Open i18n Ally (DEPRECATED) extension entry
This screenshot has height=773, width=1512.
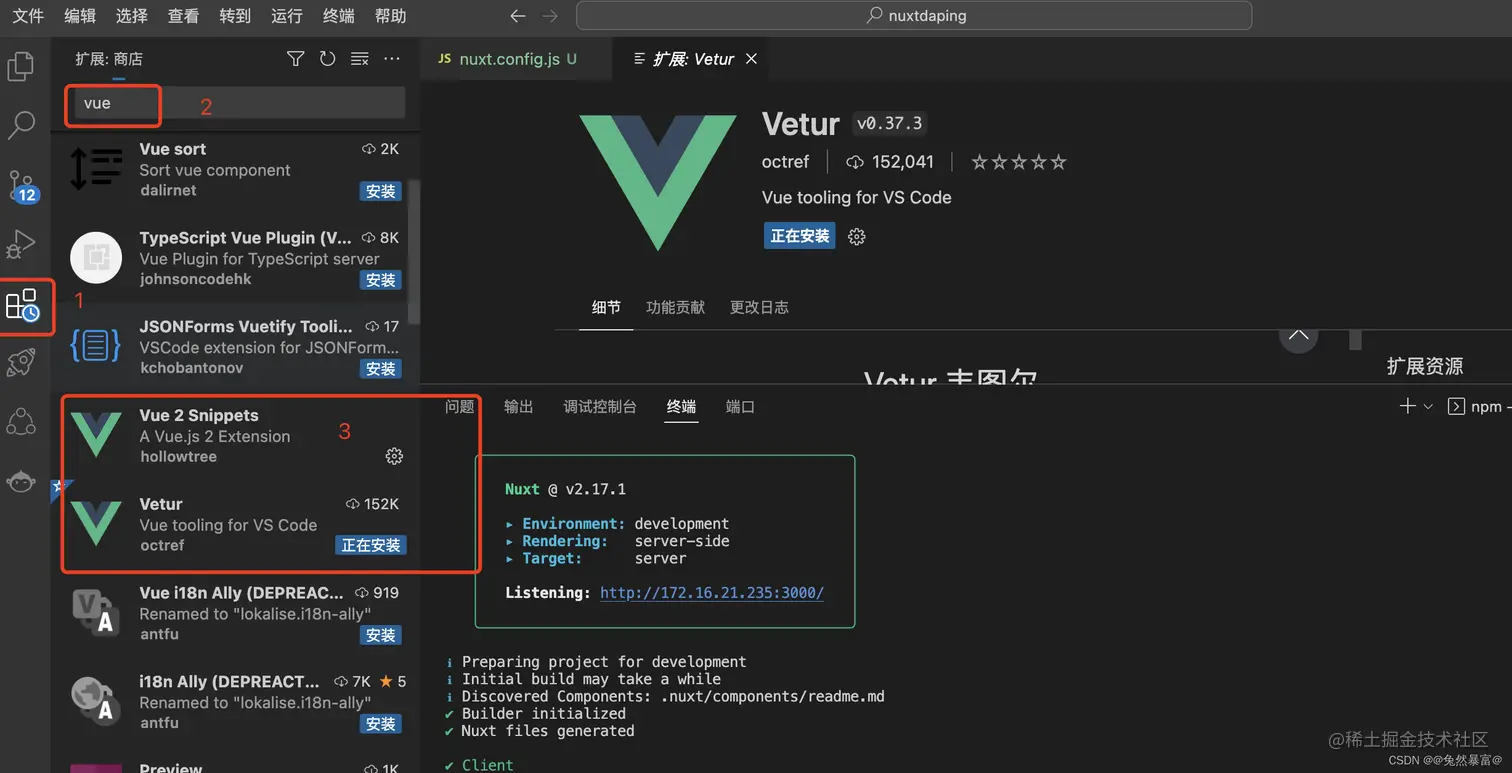[x=236, y=703]
